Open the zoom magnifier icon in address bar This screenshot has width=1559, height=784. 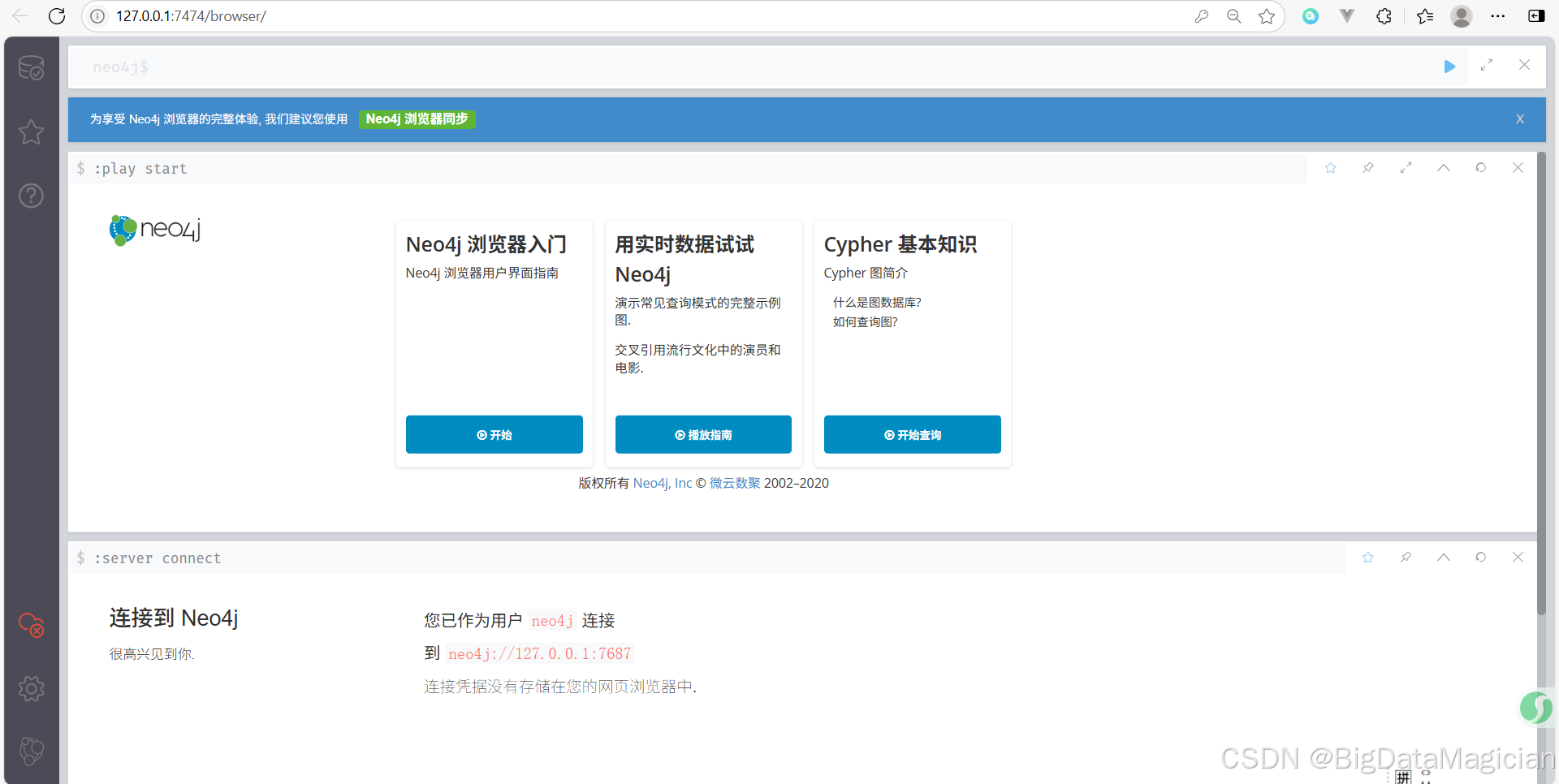(x=1234, y=16)
